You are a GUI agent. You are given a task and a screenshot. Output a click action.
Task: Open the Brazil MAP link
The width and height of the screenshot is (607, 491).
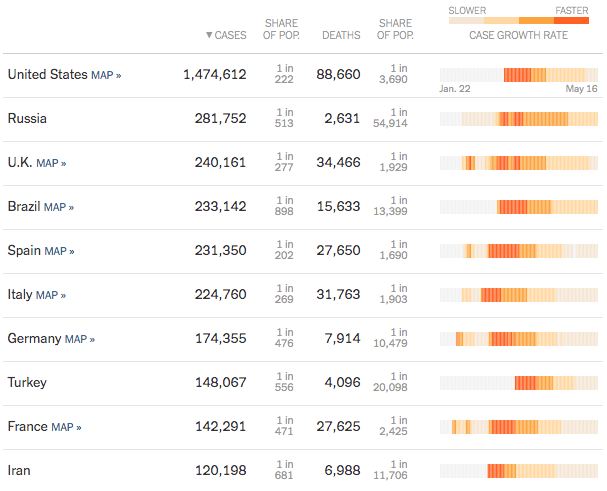click(59, 207)
